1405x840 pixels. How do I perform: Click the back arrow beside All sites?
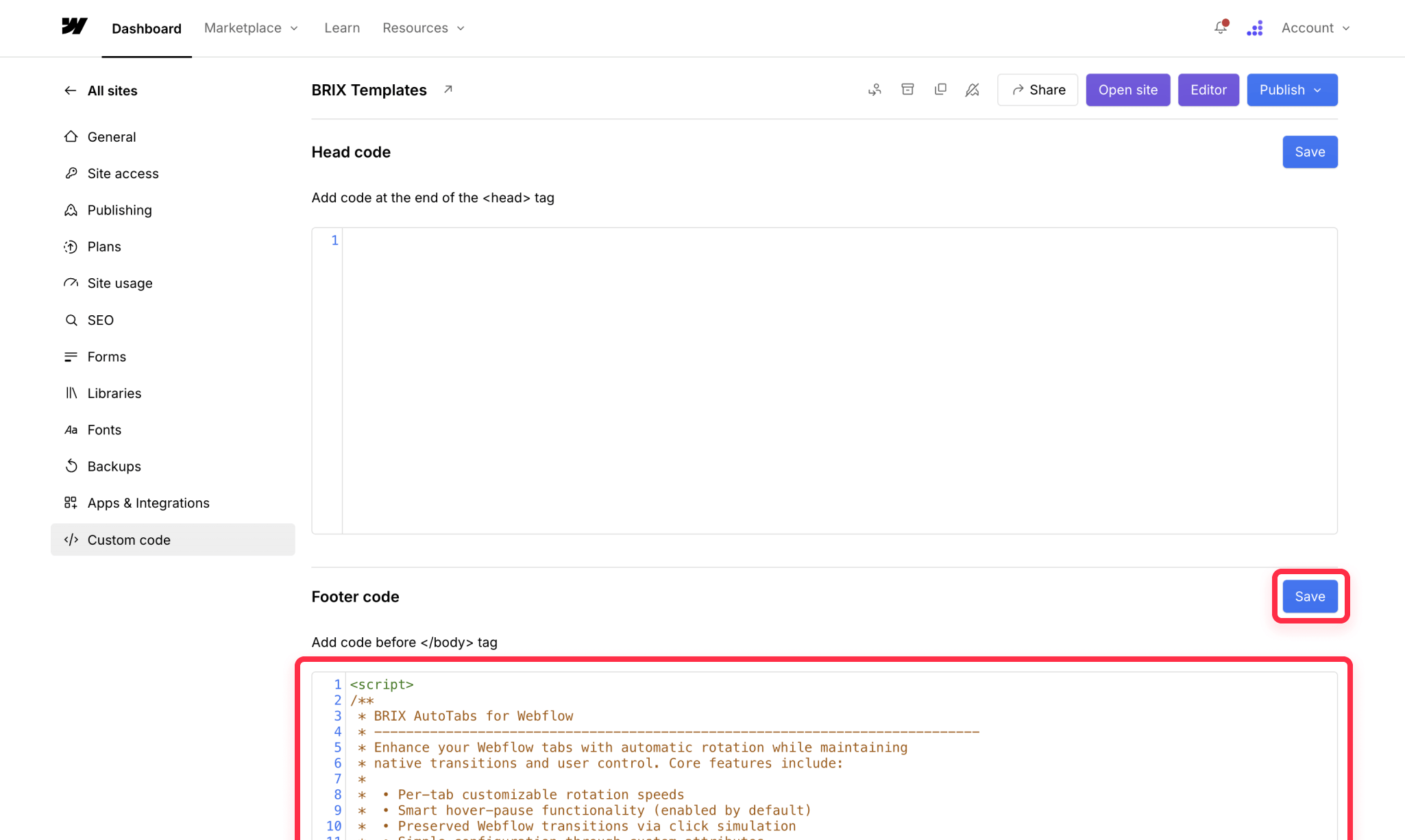point(70,90)
